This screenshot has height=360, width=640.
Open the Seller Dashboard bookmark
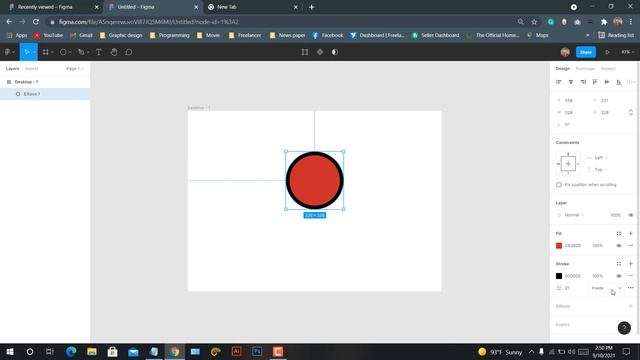[436, 36]
